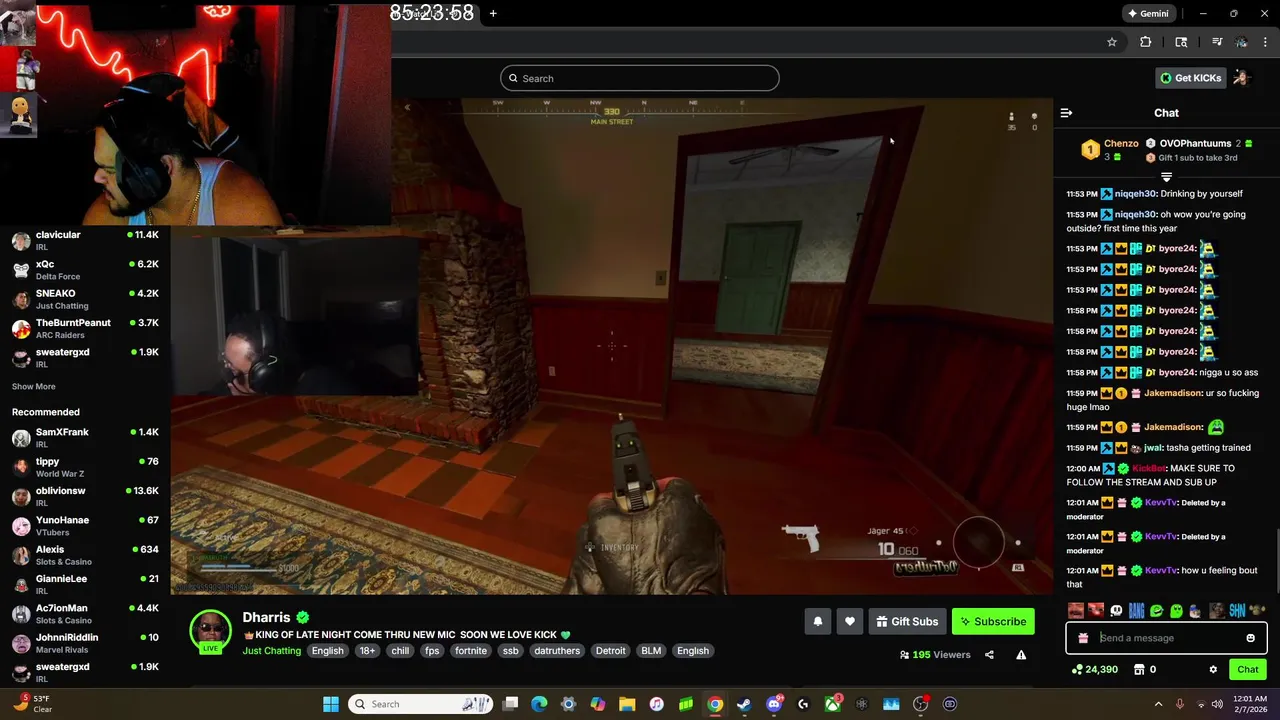
Task: Click the Gift Subs button
Action: (907, 621)
